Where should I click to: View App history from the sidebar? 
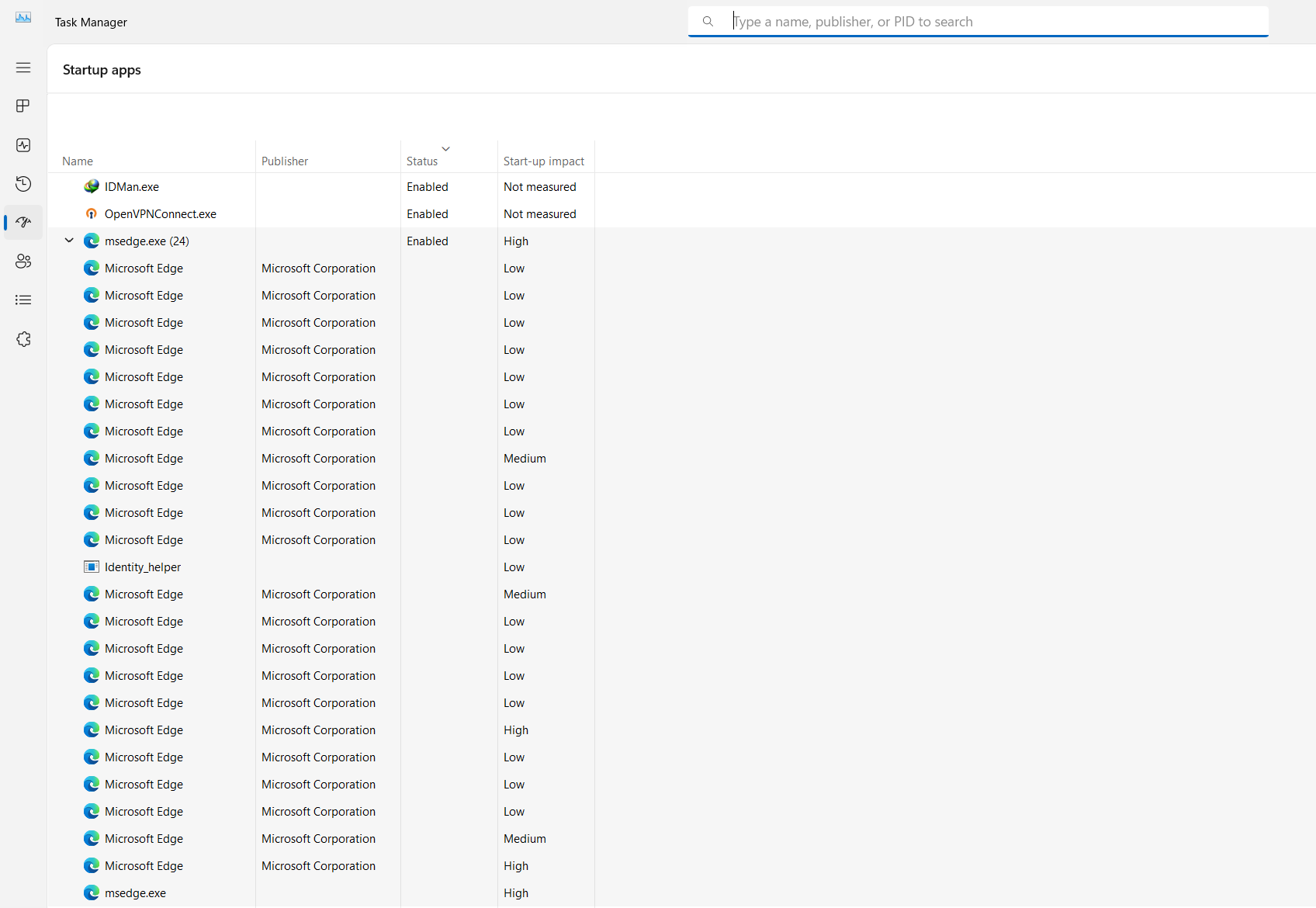[23, 184]
